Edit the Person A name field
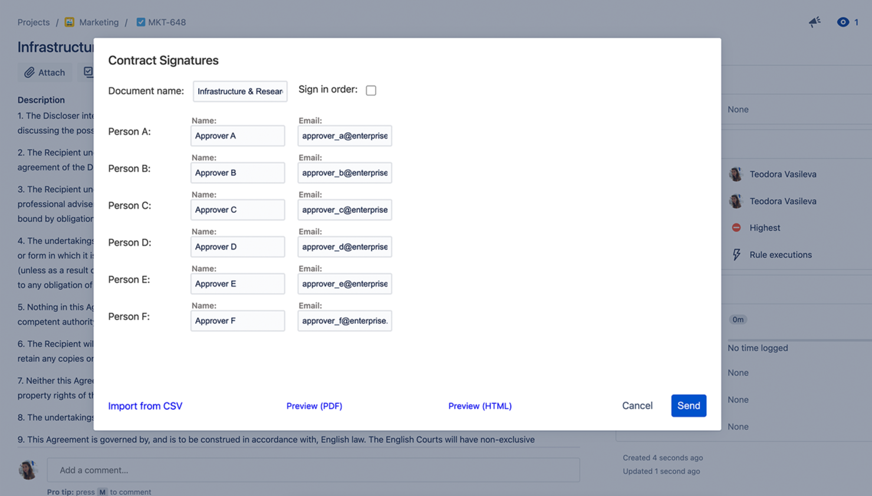 point(237,136)
